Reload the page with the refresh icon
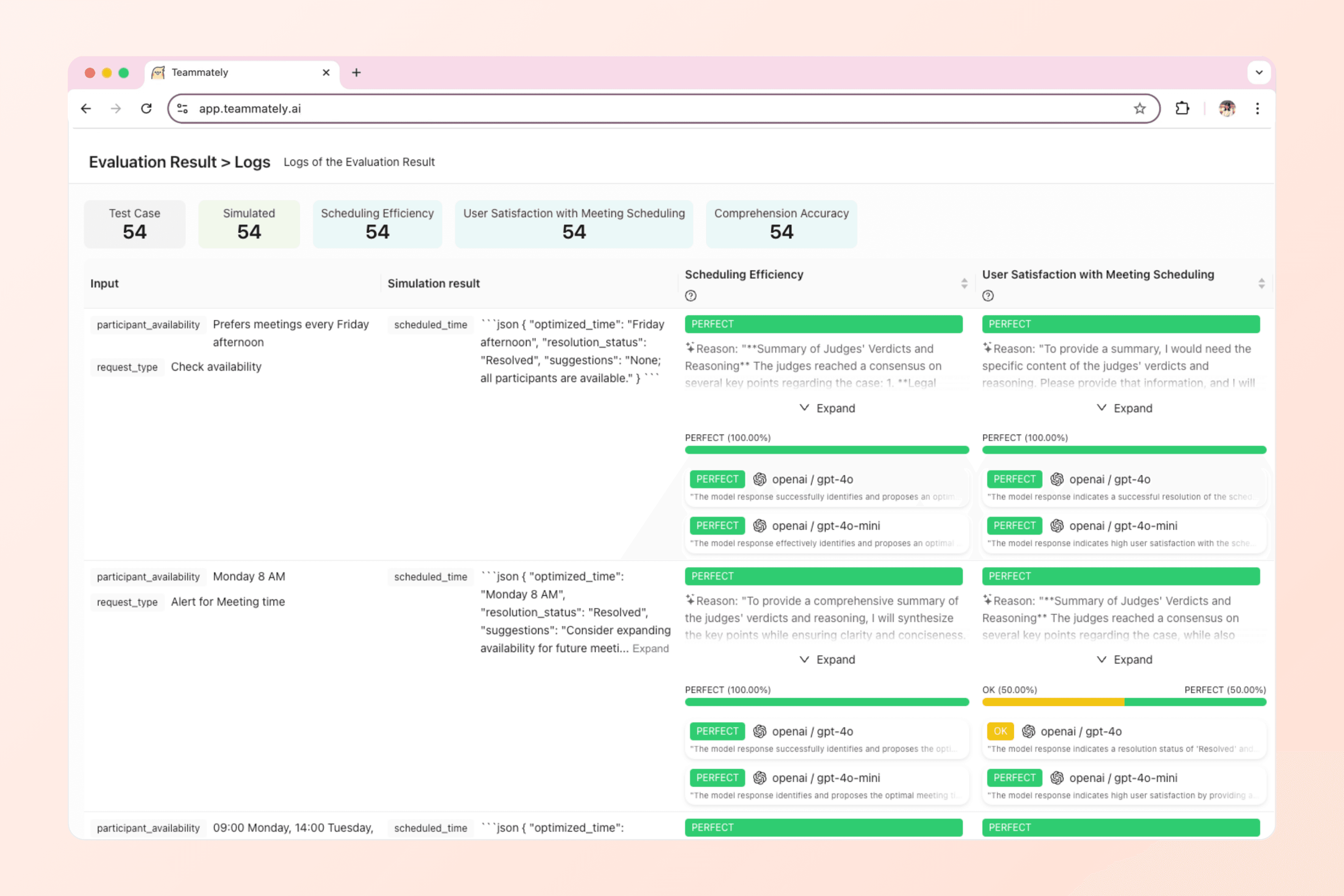This screenshot has height=896, width=1344. pyautogui.click(x=146, y=109)
